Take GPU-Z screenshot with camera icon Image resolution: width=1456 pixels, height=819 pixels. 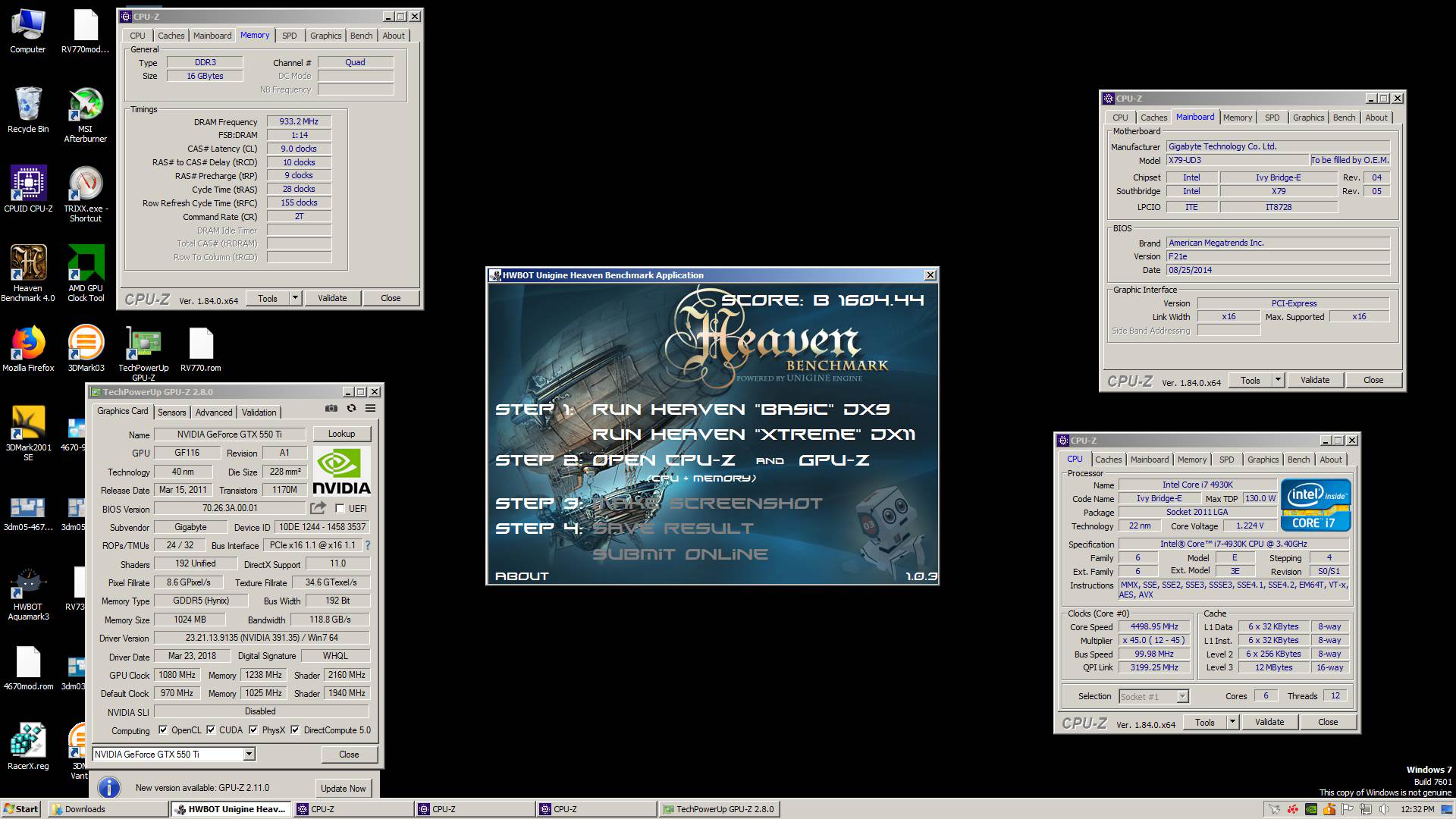(331, 408)
